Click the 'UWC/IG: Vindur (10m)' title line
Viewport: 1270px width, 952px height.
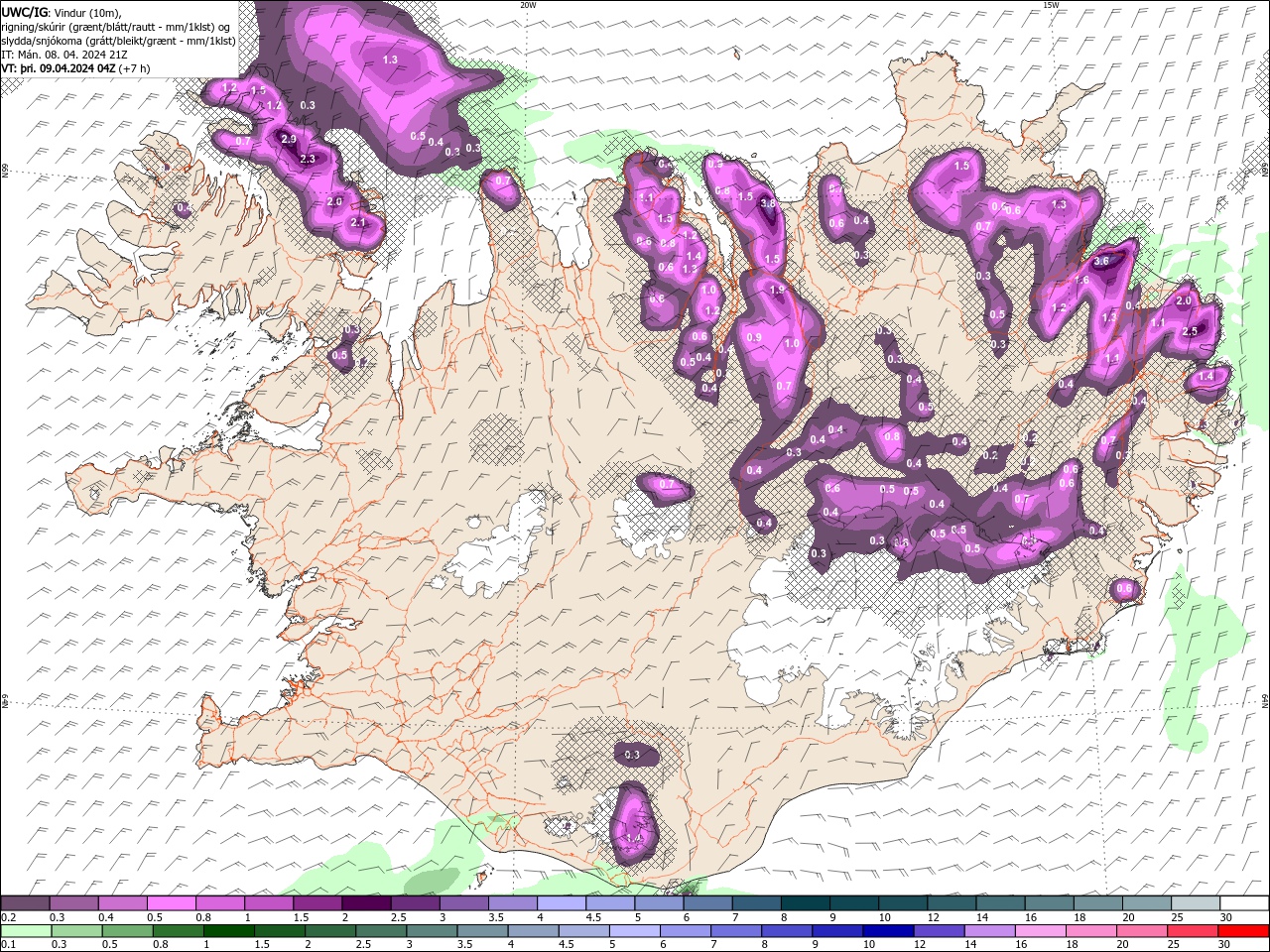[x=63, y=12]
